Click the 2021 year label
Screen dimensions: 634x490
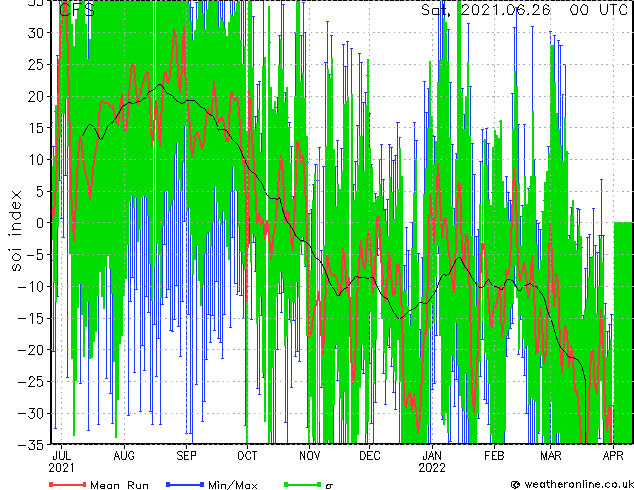pyautogui.click(x=61, y=468)
